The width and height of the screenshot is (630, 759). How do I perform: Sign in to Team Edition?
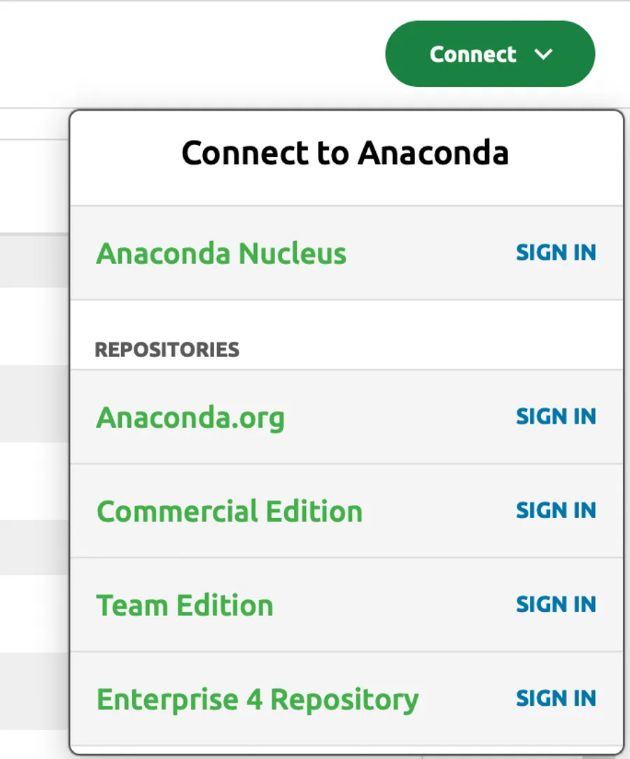(x=555, y=605)
